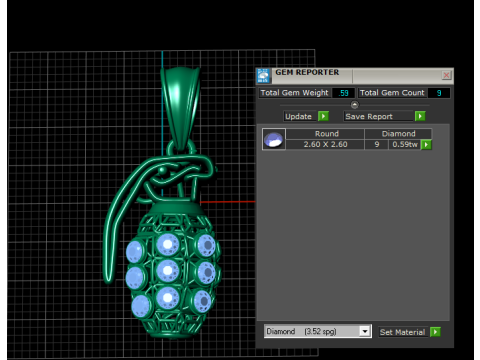Image resolution: width=480 pixels, height=360 pixels.
Task: Click the Total Gem Count value field
Action: (x=439, y=93)
